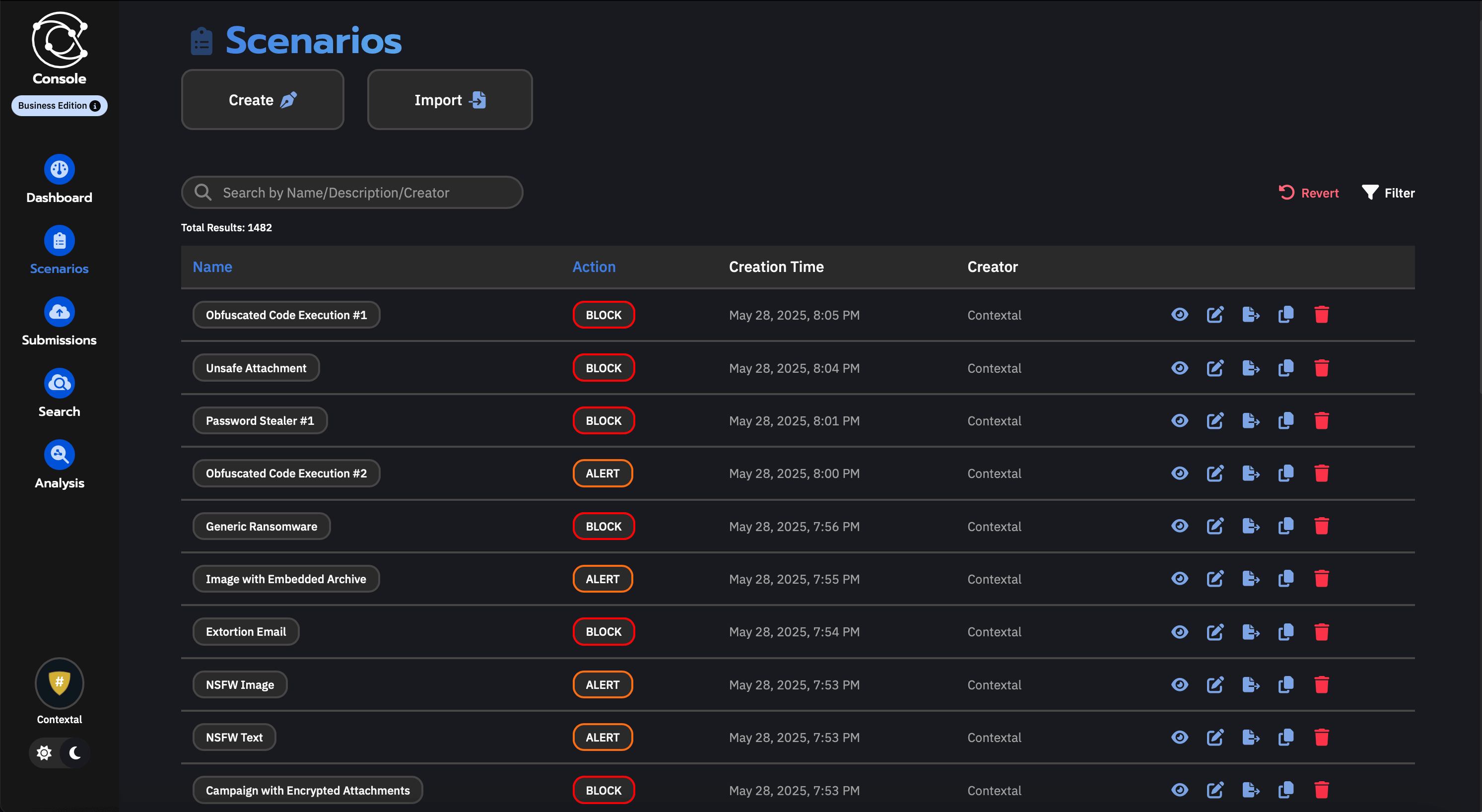
Task: Click the Action column header
Action: [593, 267]
